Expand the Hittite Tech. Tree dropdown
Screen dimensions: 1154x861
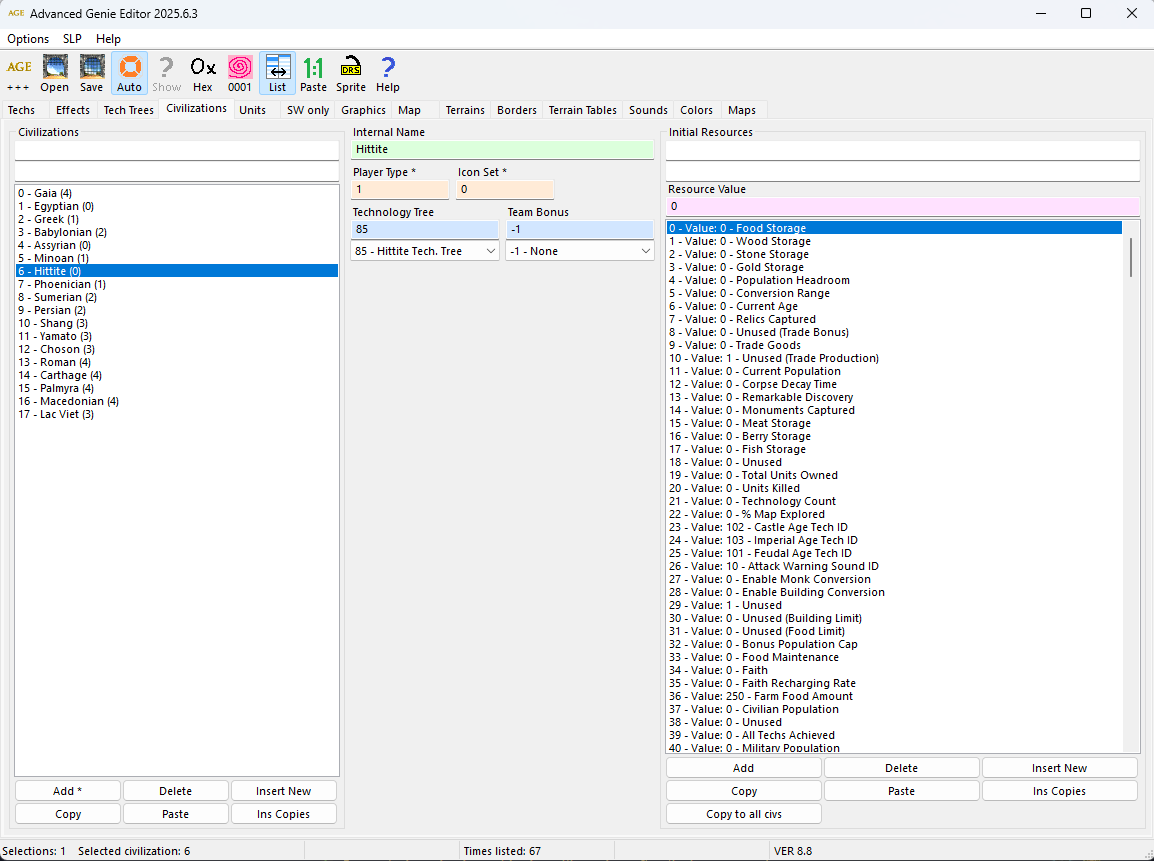pos(425,251)
